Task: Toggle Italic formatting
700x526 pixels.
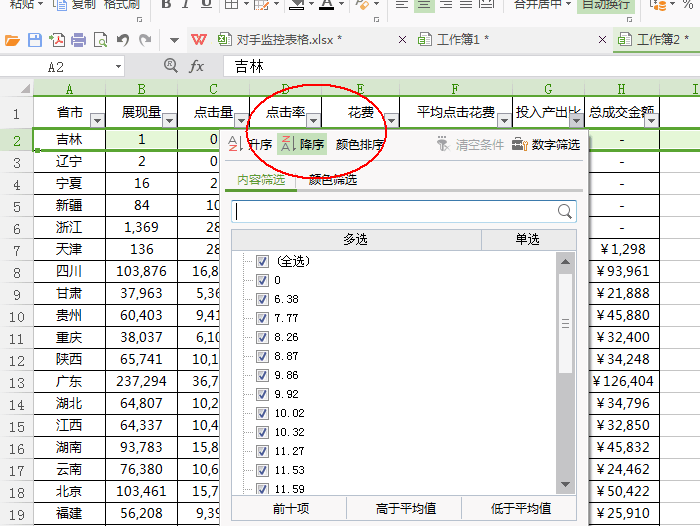Action: [x=186, y=4]
